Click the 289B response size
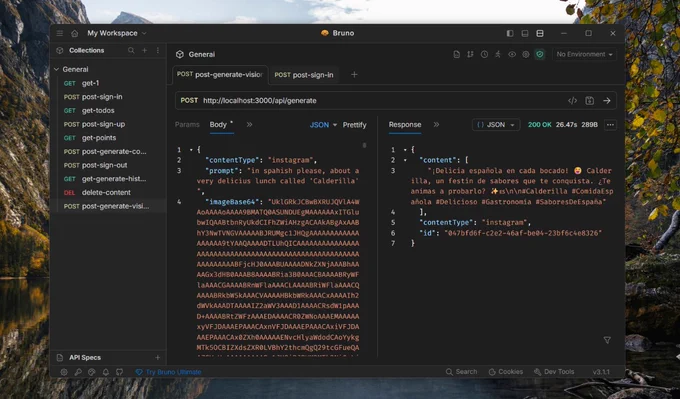Viewport: 680px width, 399px height. (589, 125)
